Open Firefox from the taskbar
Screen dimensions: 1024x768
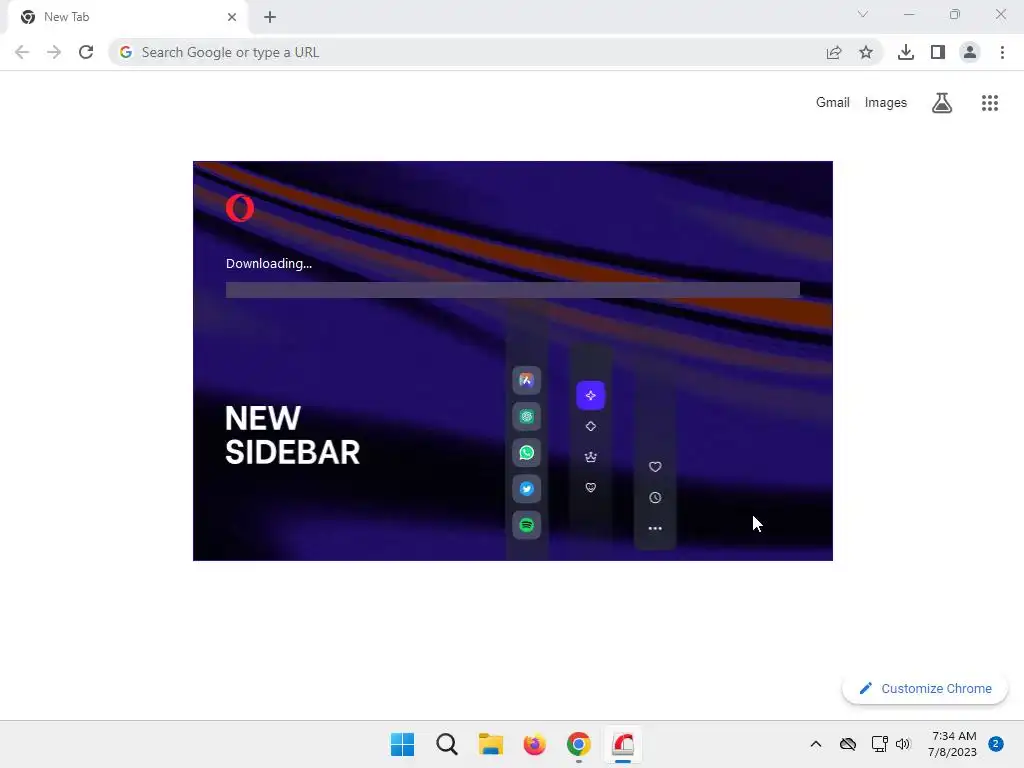click(534, 744)
